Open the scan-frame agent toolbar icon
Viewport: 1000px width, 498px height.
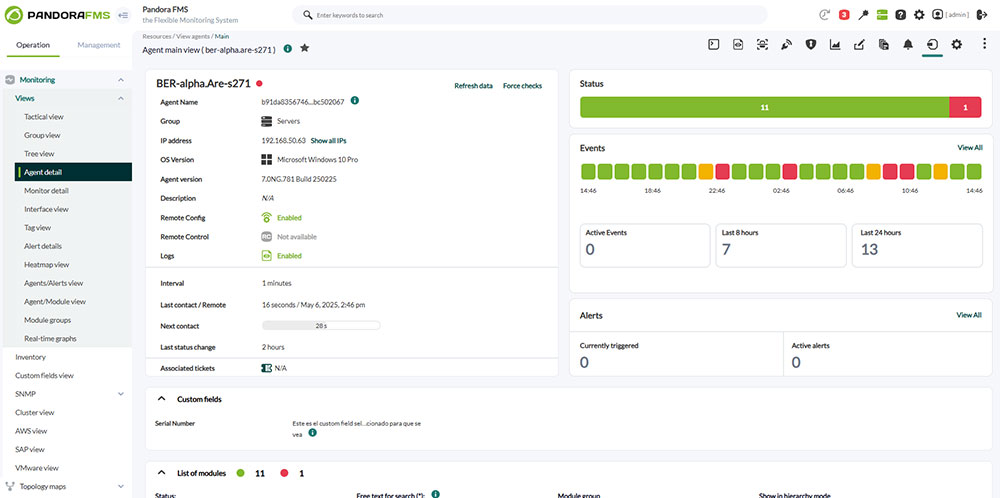click(x=762, y=45)
